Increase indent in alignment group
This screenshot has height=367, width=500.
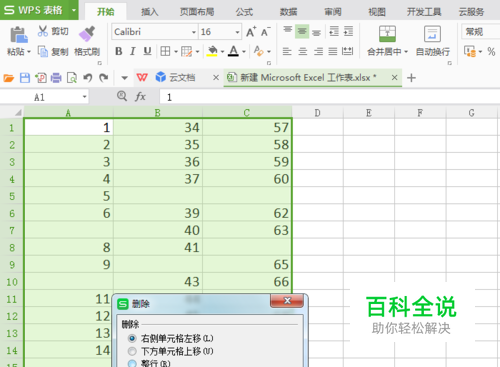pyautogui.click(x=348, y=31)
